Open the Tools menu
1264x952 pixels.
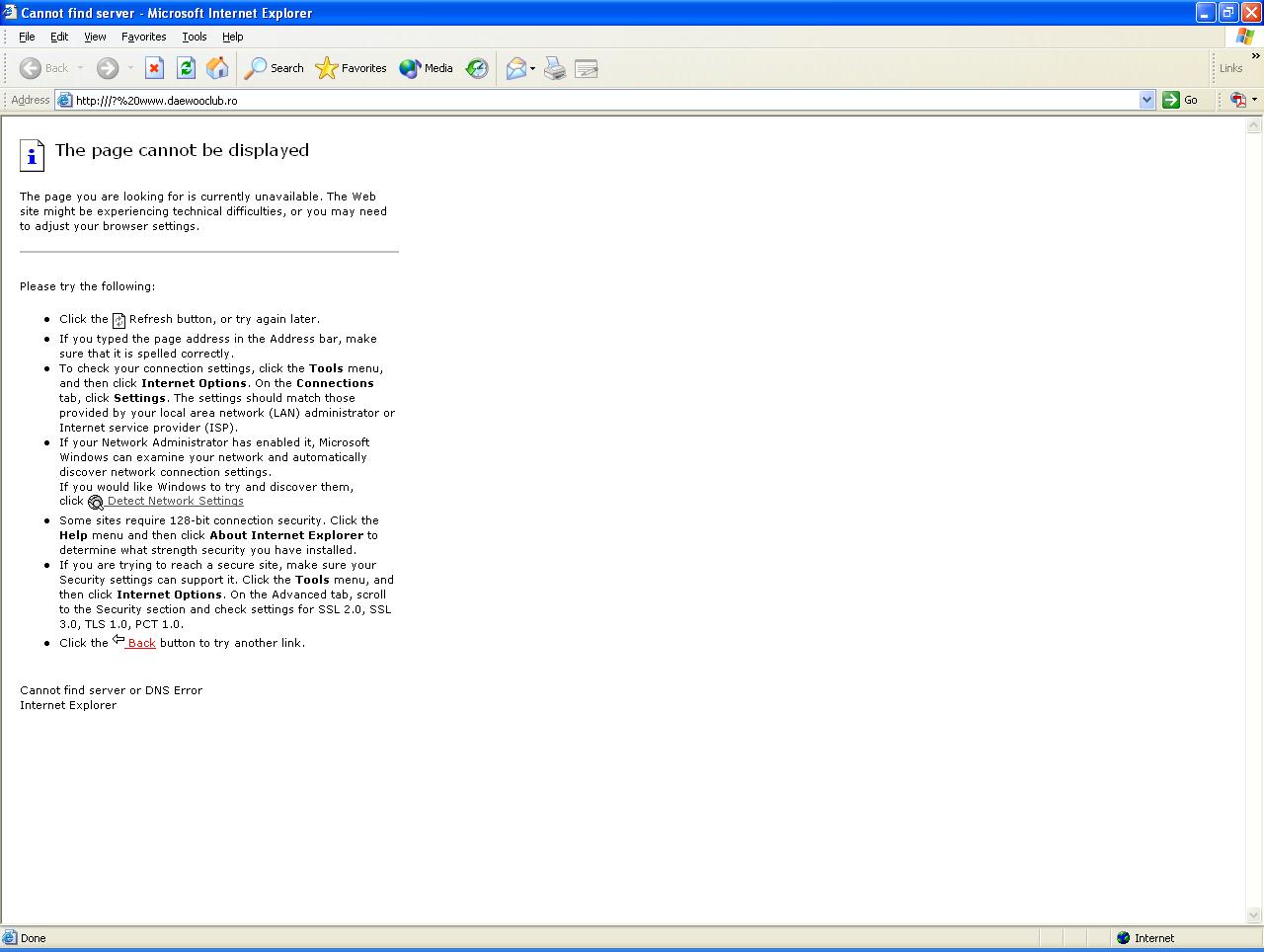195,37
